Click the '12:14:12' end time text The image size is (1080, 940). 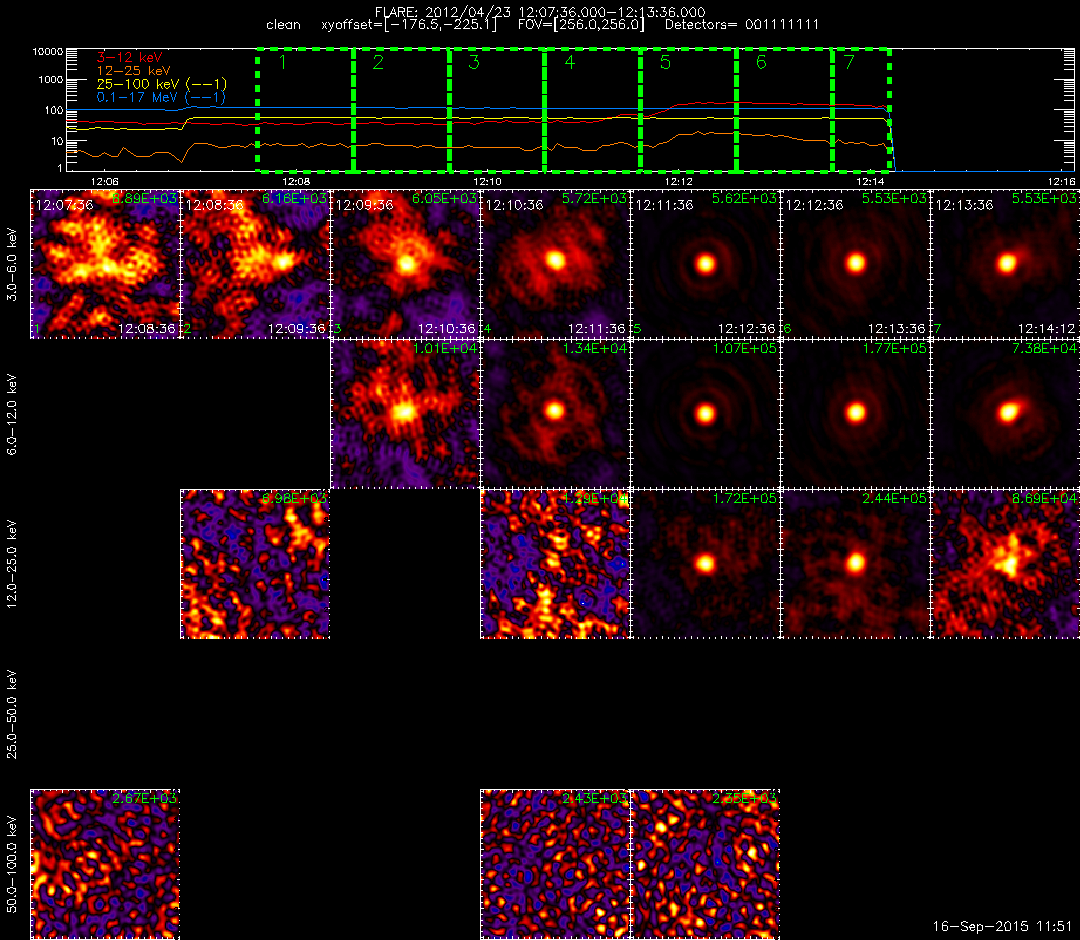[1046, 328]
